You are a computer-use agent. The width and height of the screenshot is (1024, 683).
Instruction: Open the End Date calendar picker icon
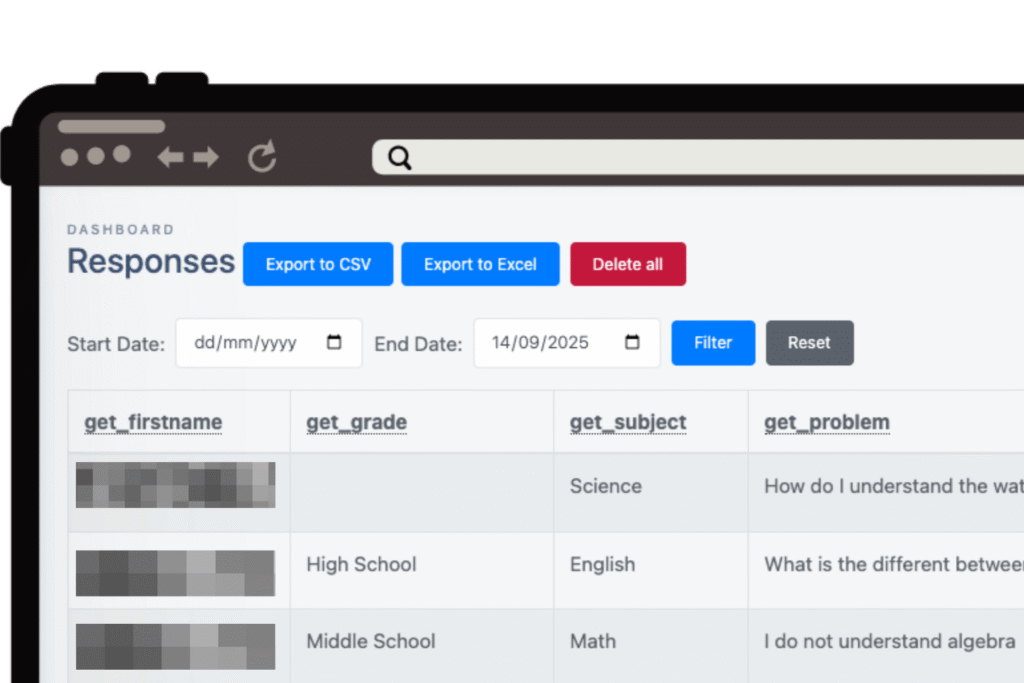coord(632,342)
